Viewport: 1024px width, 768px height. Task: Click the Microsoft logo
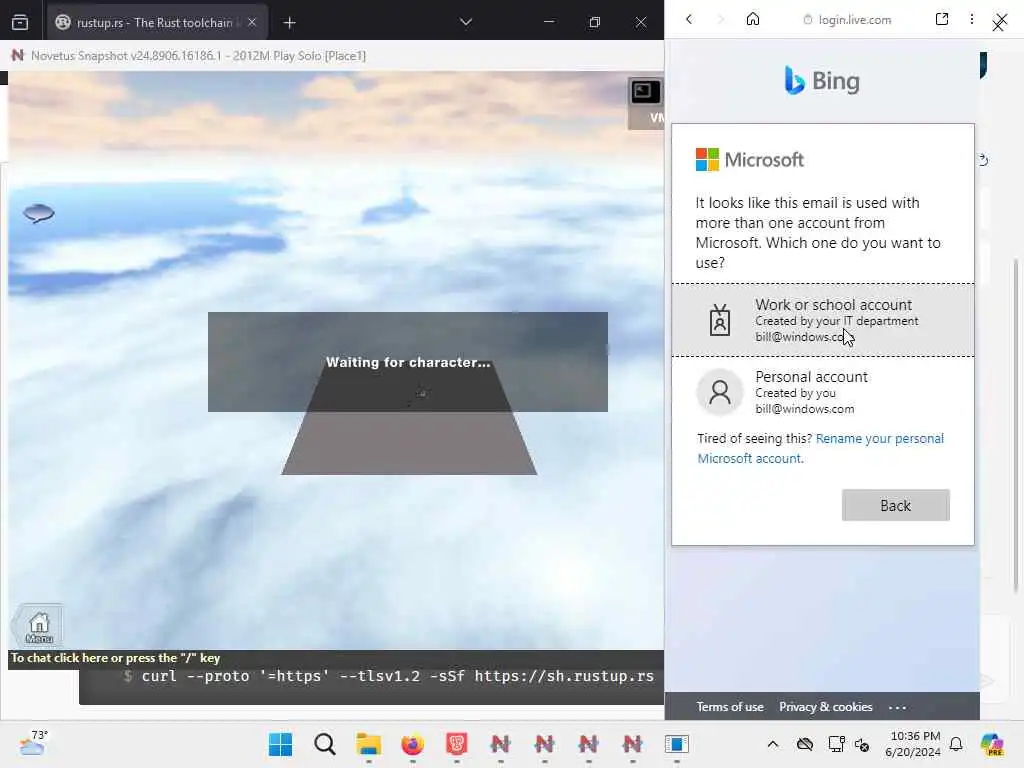pos(750,159)
